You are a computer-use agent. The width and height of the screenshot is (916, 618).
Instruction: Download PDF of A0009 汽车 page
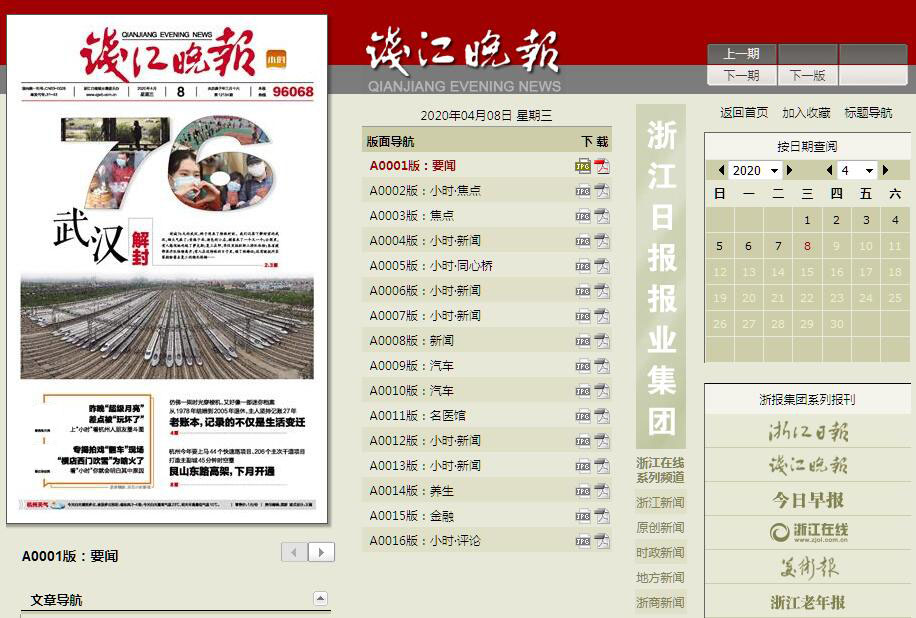click(602, 366)
